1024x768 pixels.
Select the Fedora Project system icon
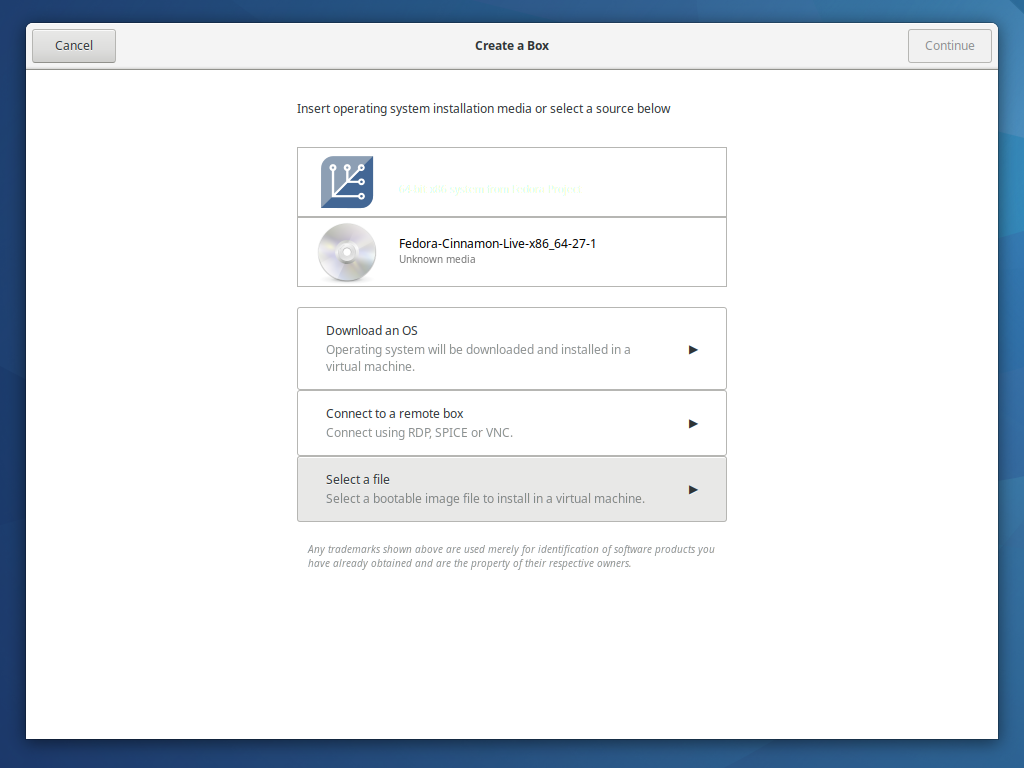[x=347, y=182]
